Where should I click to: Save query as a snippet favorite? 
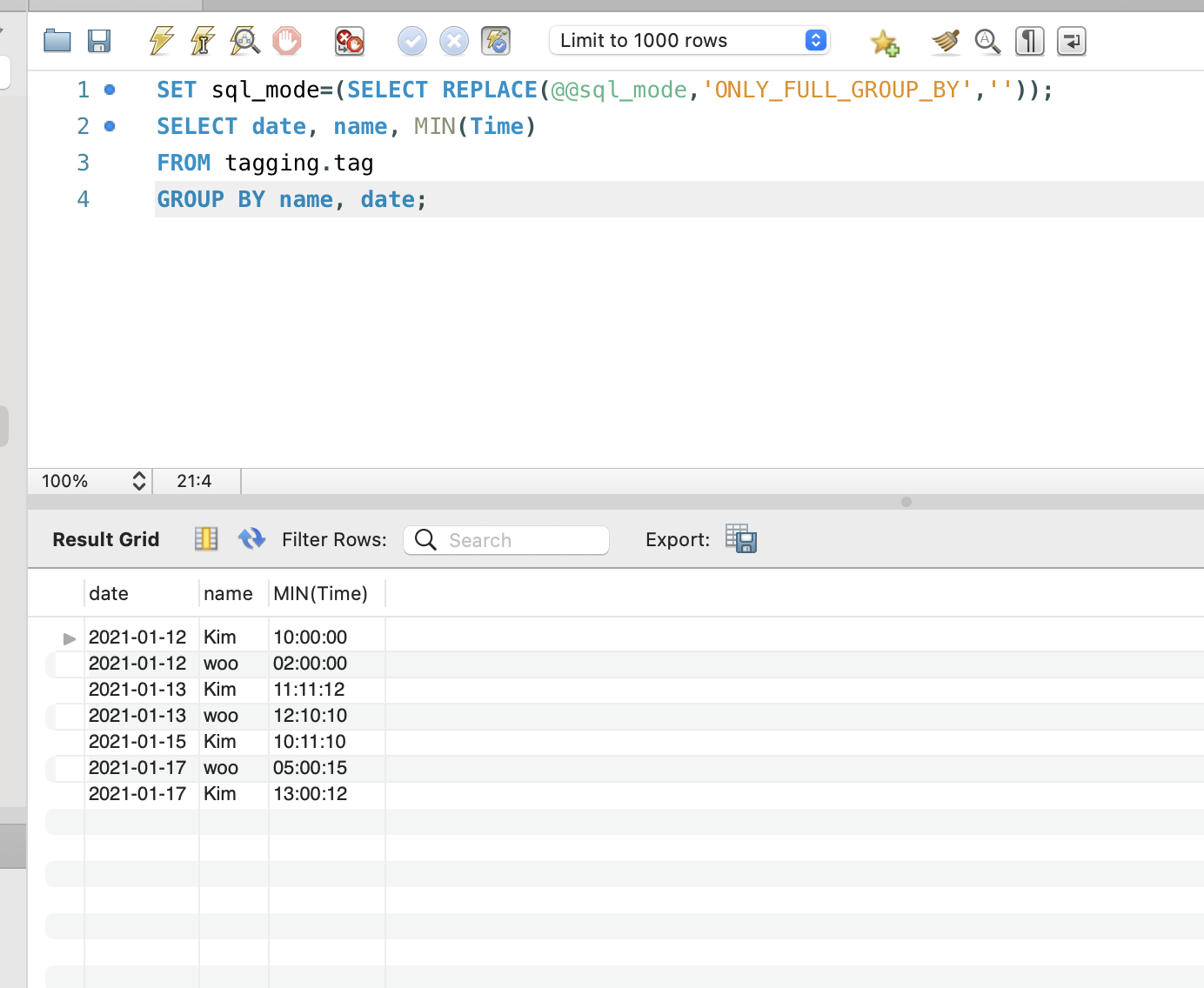pos(885,41)
